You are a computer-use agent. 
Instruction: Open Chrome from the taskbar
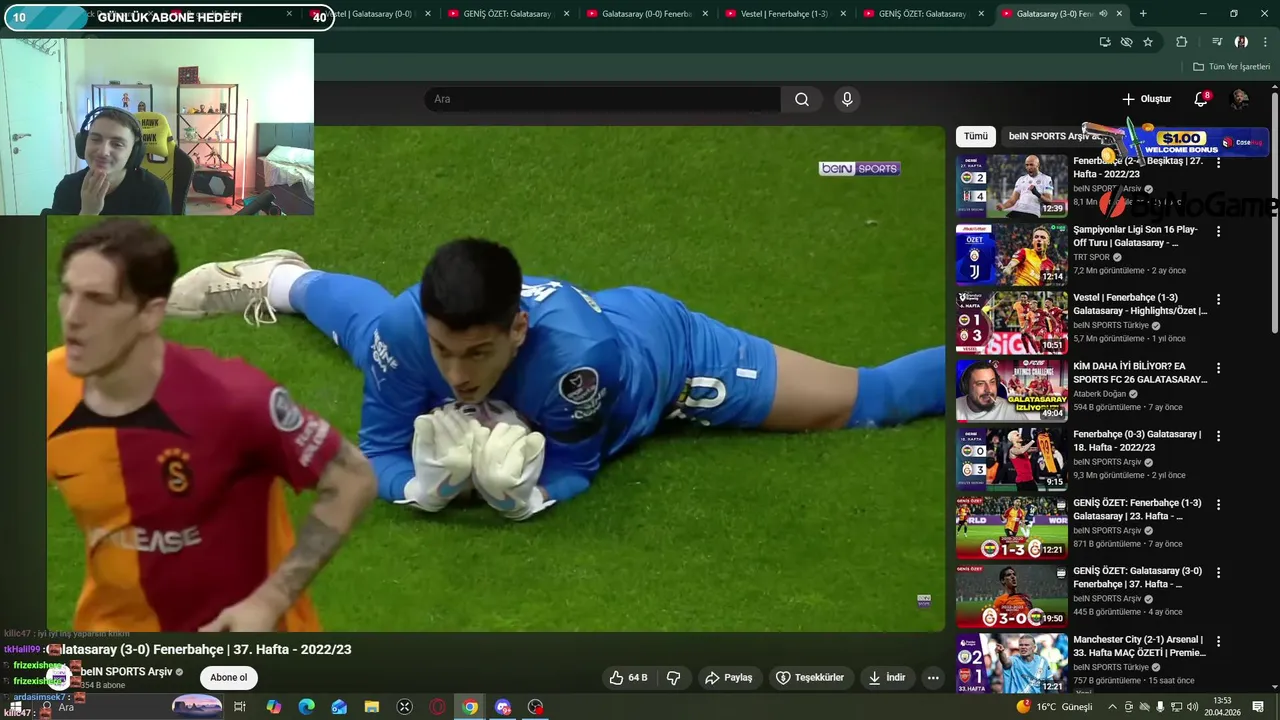click(x=470, y=707)
